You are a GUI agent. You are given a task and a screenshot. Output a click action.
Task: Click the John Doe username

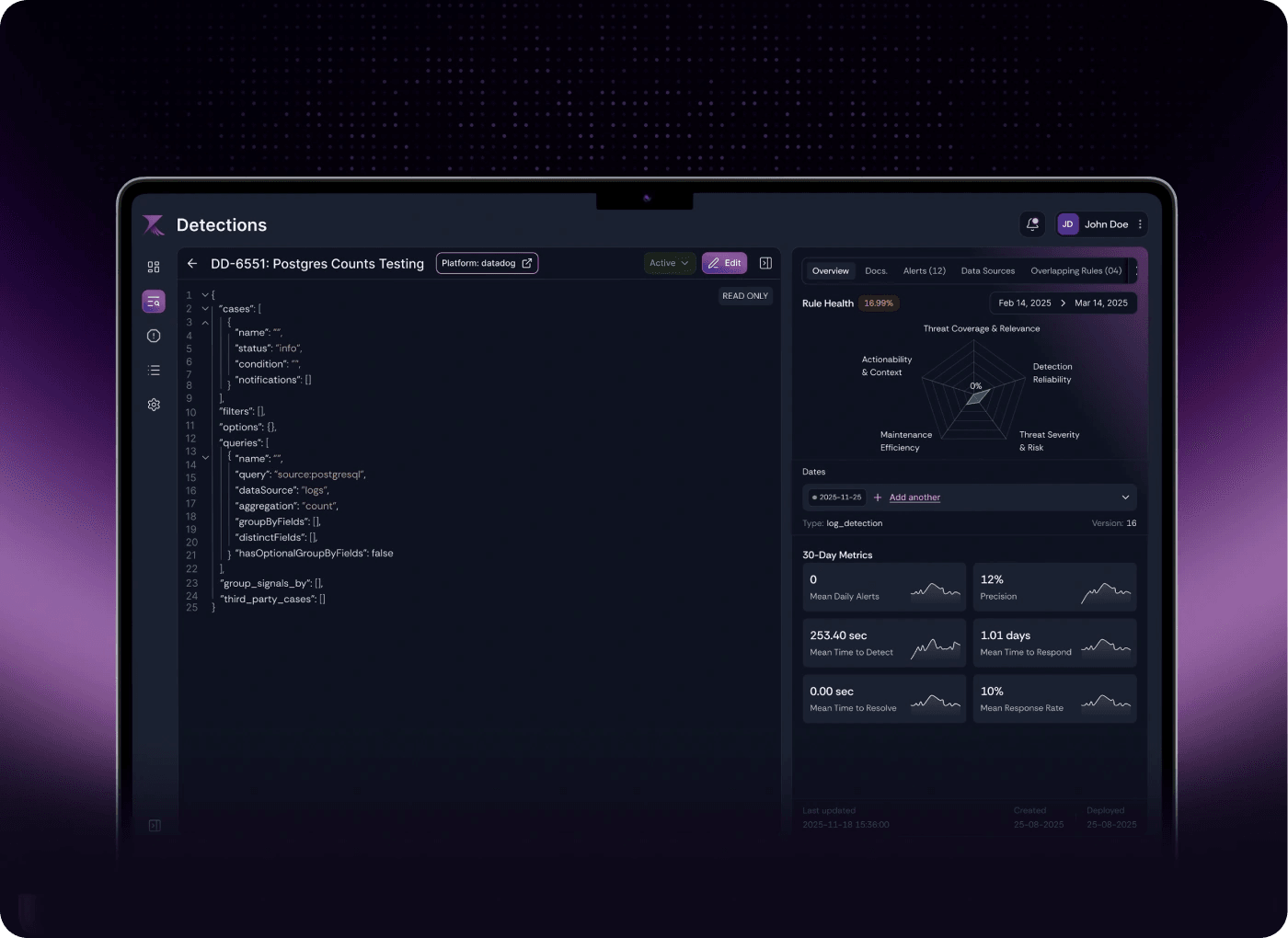coord(1106,224)
